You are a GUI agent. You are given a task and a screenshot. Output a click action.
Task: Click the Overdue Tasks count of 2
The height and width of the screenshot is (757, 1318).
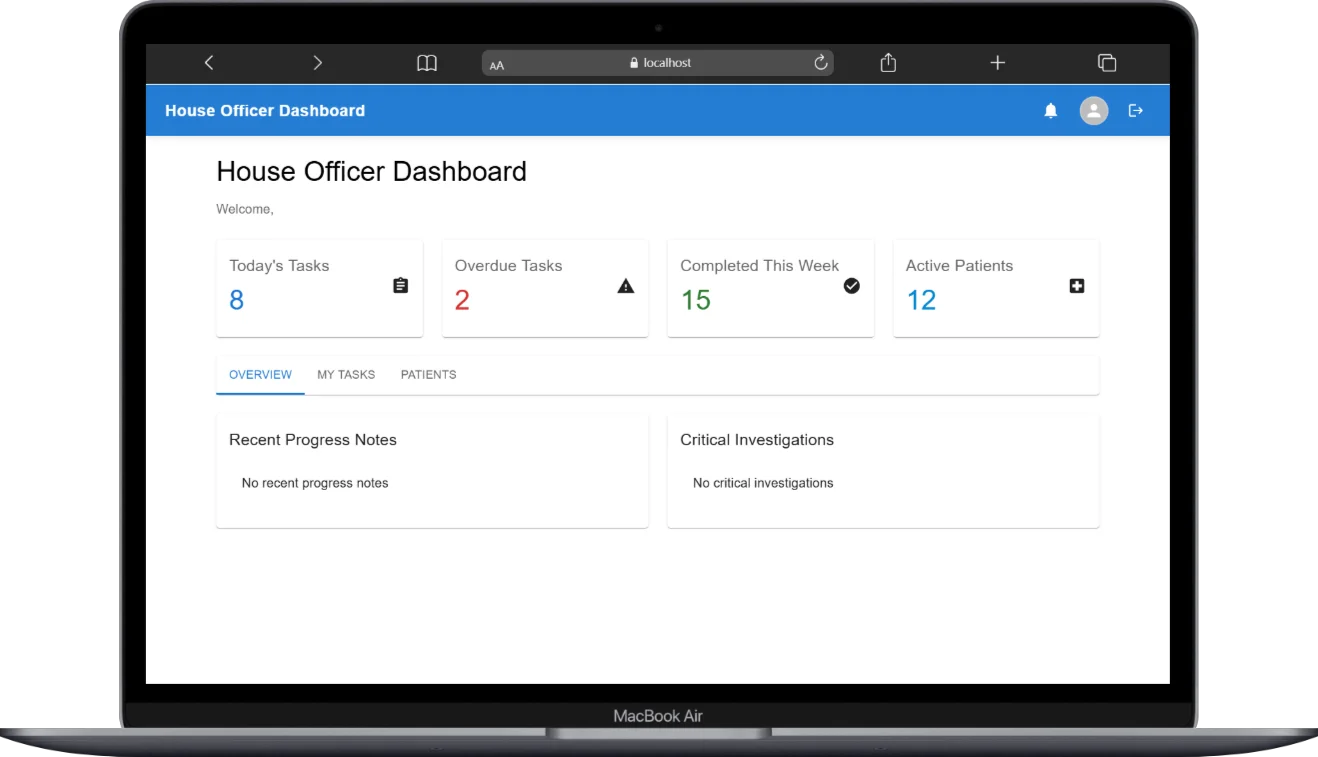(x=461, y=299)
